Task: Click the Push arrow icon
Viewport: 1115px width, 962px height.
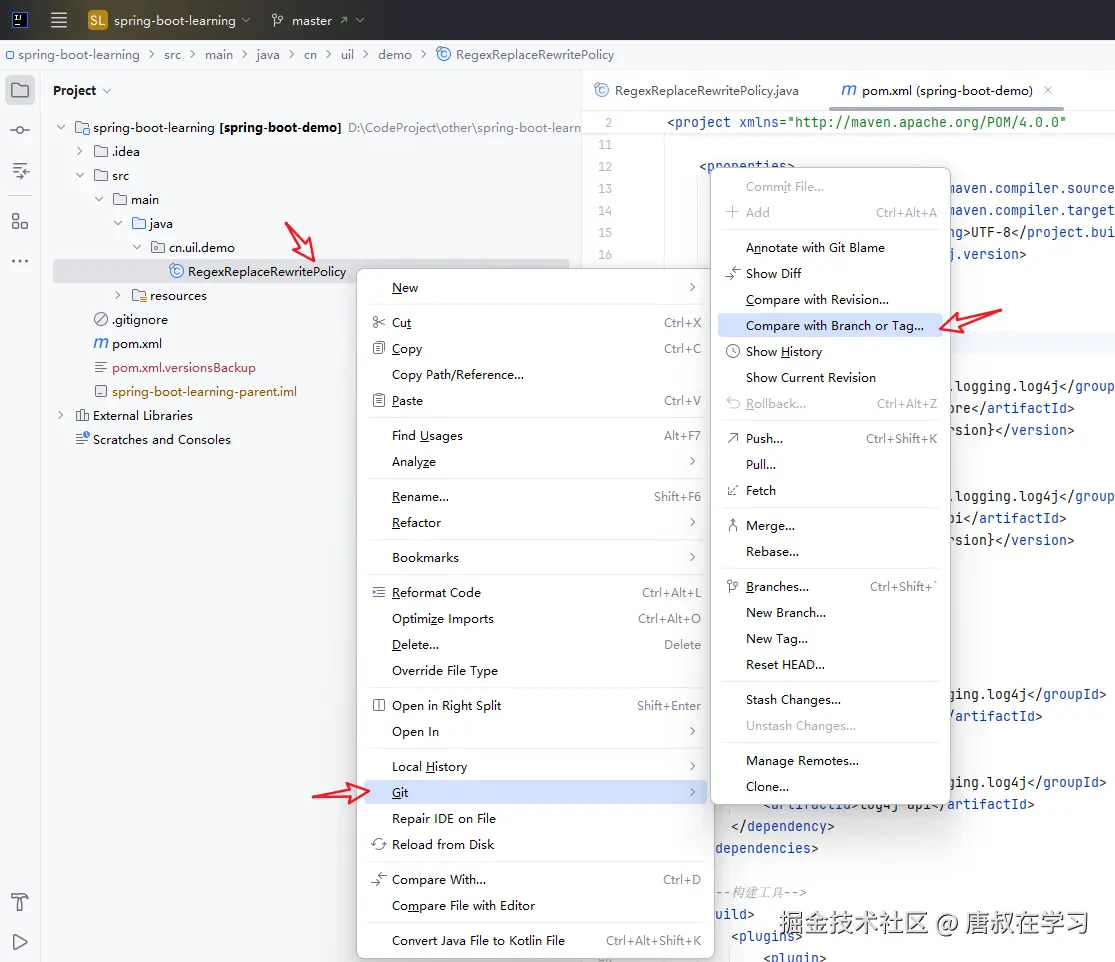Action: [732, 438]
